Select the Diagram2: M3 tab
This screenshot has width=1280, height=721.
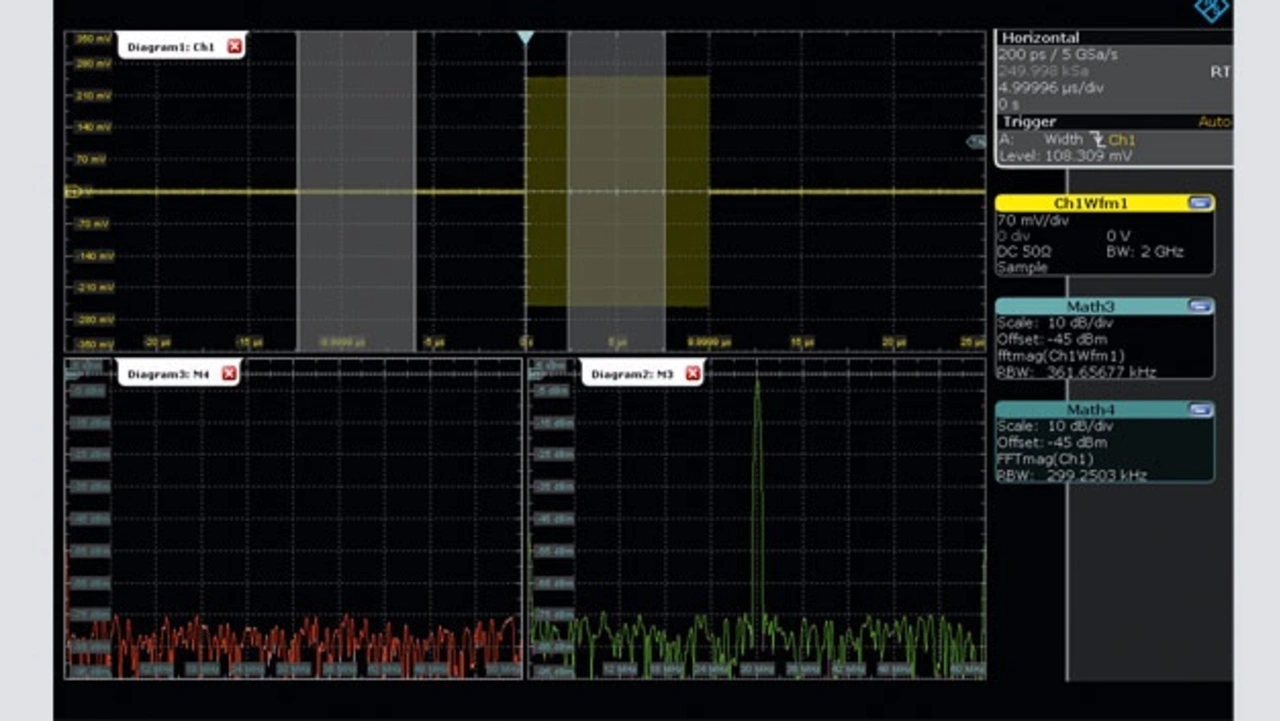point(631,373)
